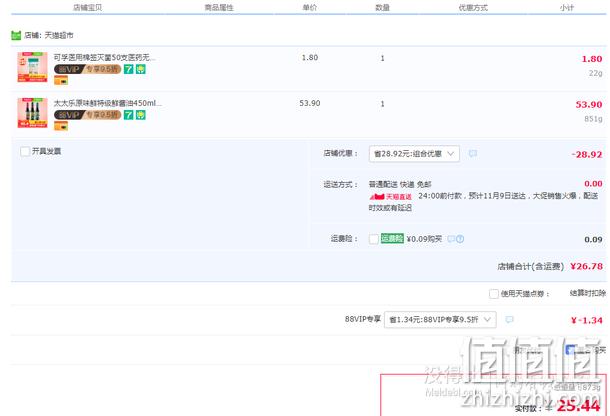Image resolution: width=610 pixels, height=416 pixels.
Task: Open the 太太乐原味鲜 soy sauce title link
Action: point(107,103)
